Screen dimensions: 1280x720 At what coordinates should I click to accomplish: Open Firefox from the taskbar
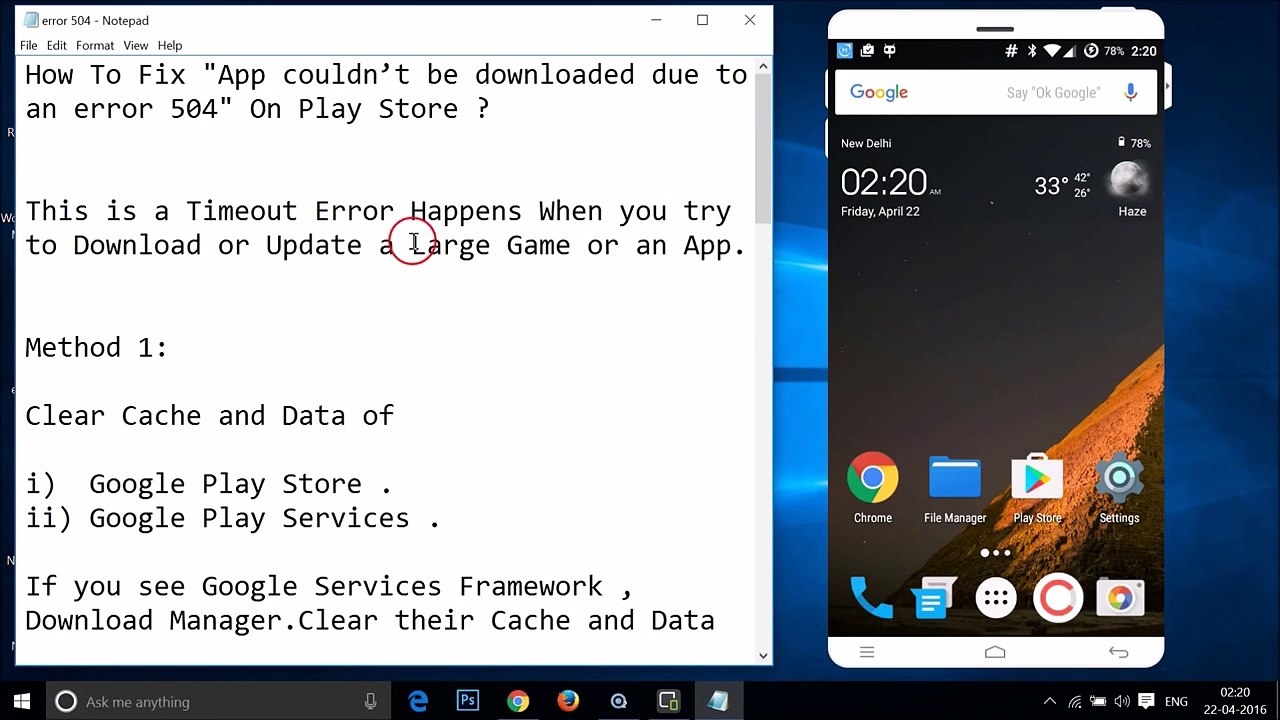click(568, 701)
